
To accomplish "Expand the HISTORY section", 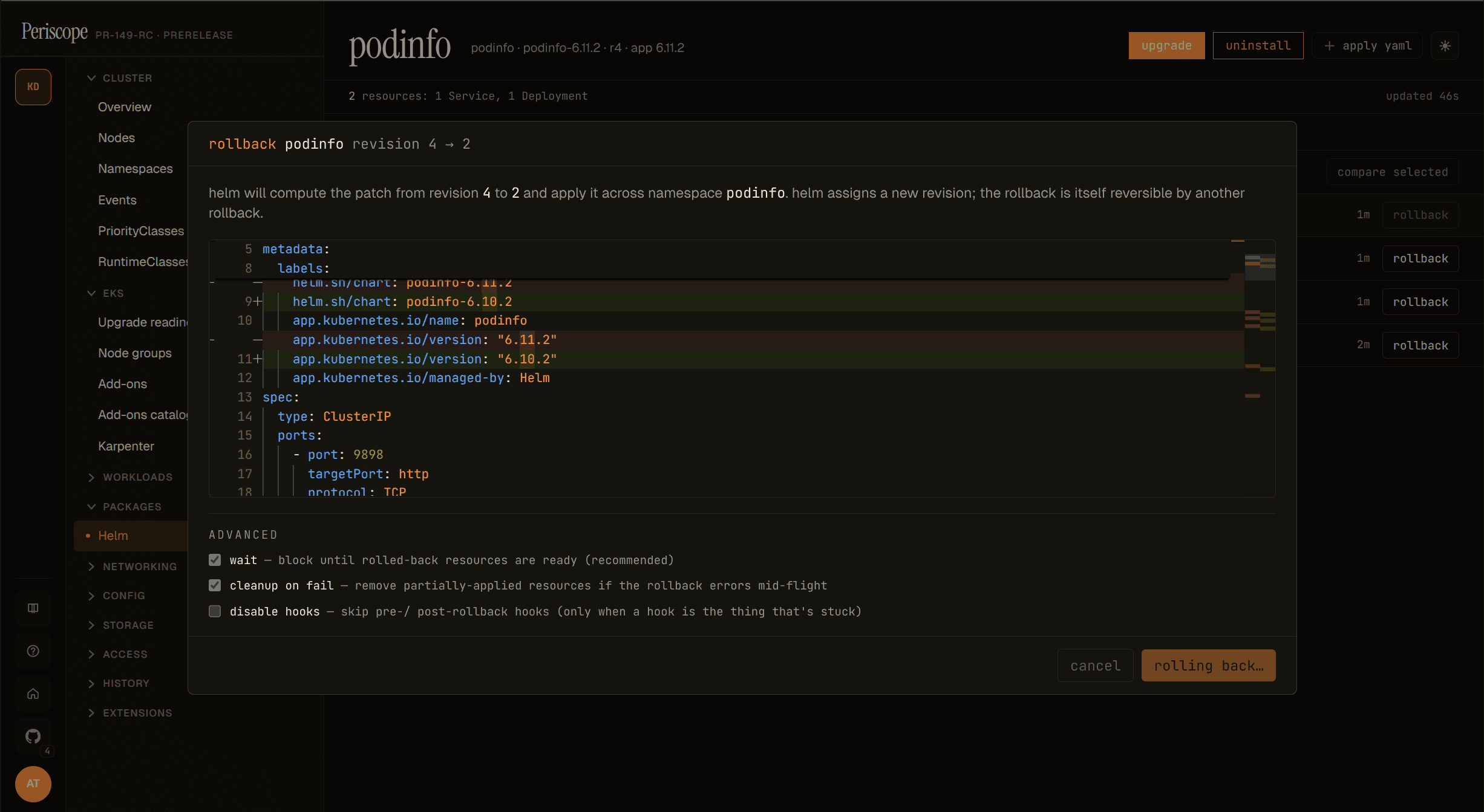I will point(119,683).
